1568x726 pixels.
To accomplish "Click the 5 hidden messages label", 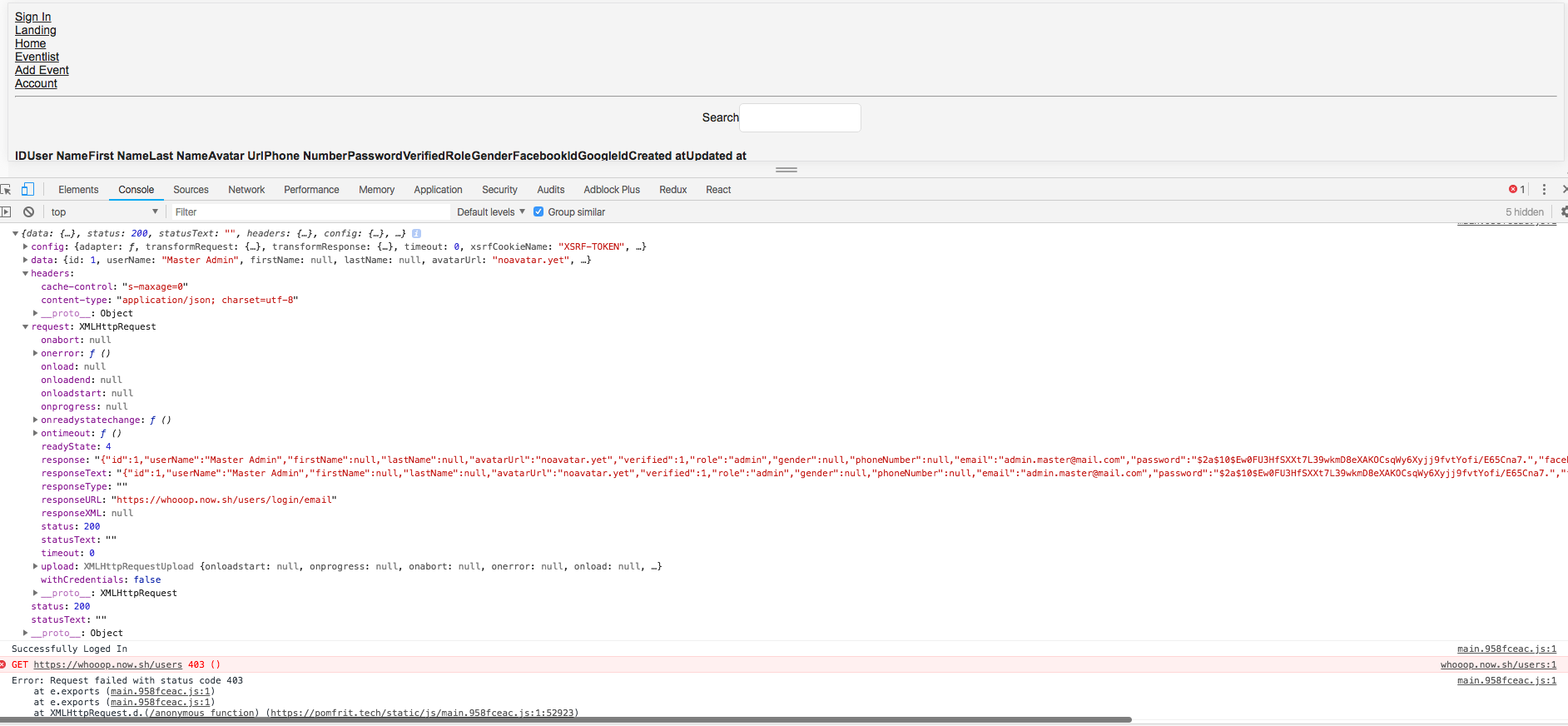I will coord(1524,212).
